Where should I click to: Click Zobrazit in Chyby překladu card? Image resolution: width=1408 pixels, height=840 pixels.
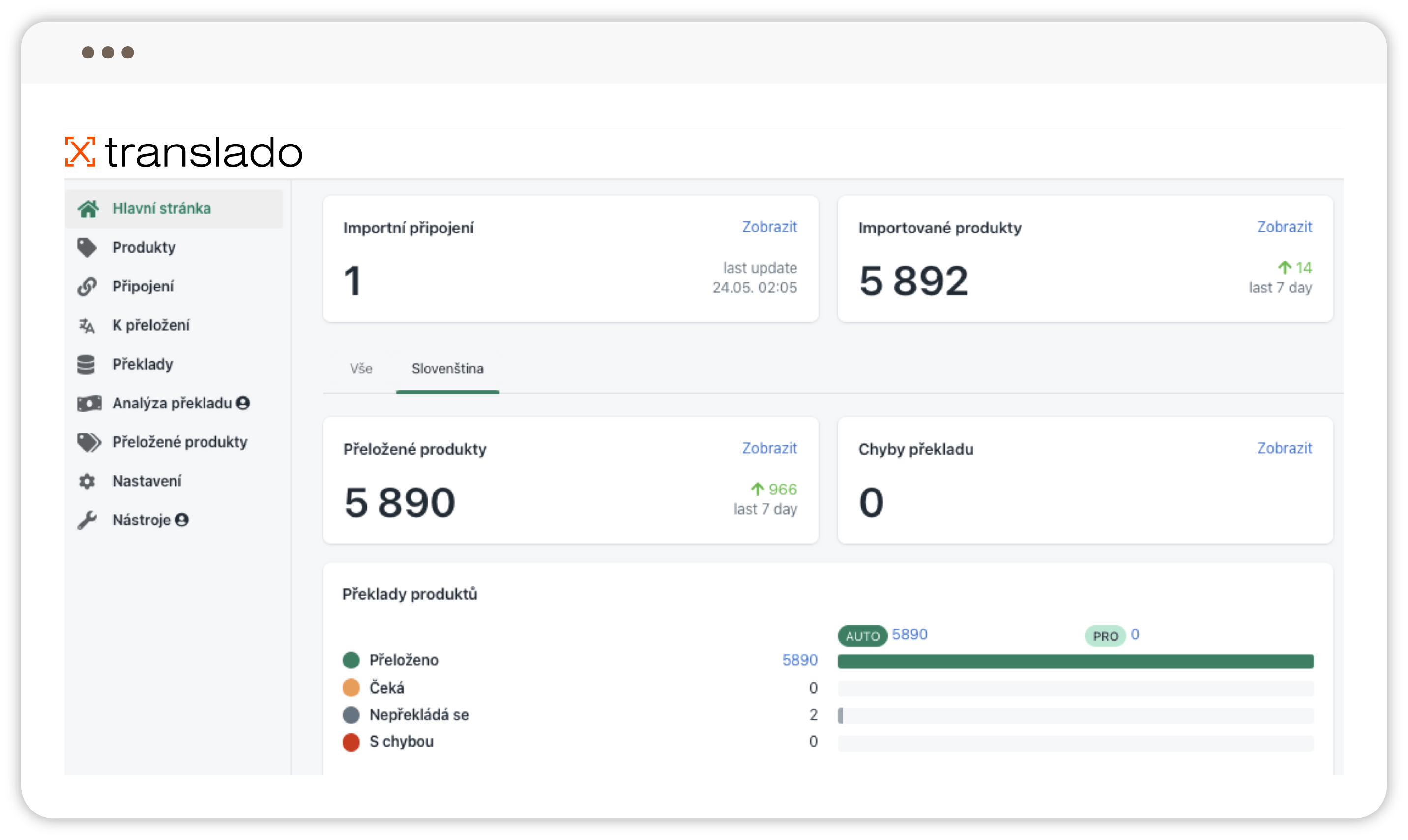1284,448
